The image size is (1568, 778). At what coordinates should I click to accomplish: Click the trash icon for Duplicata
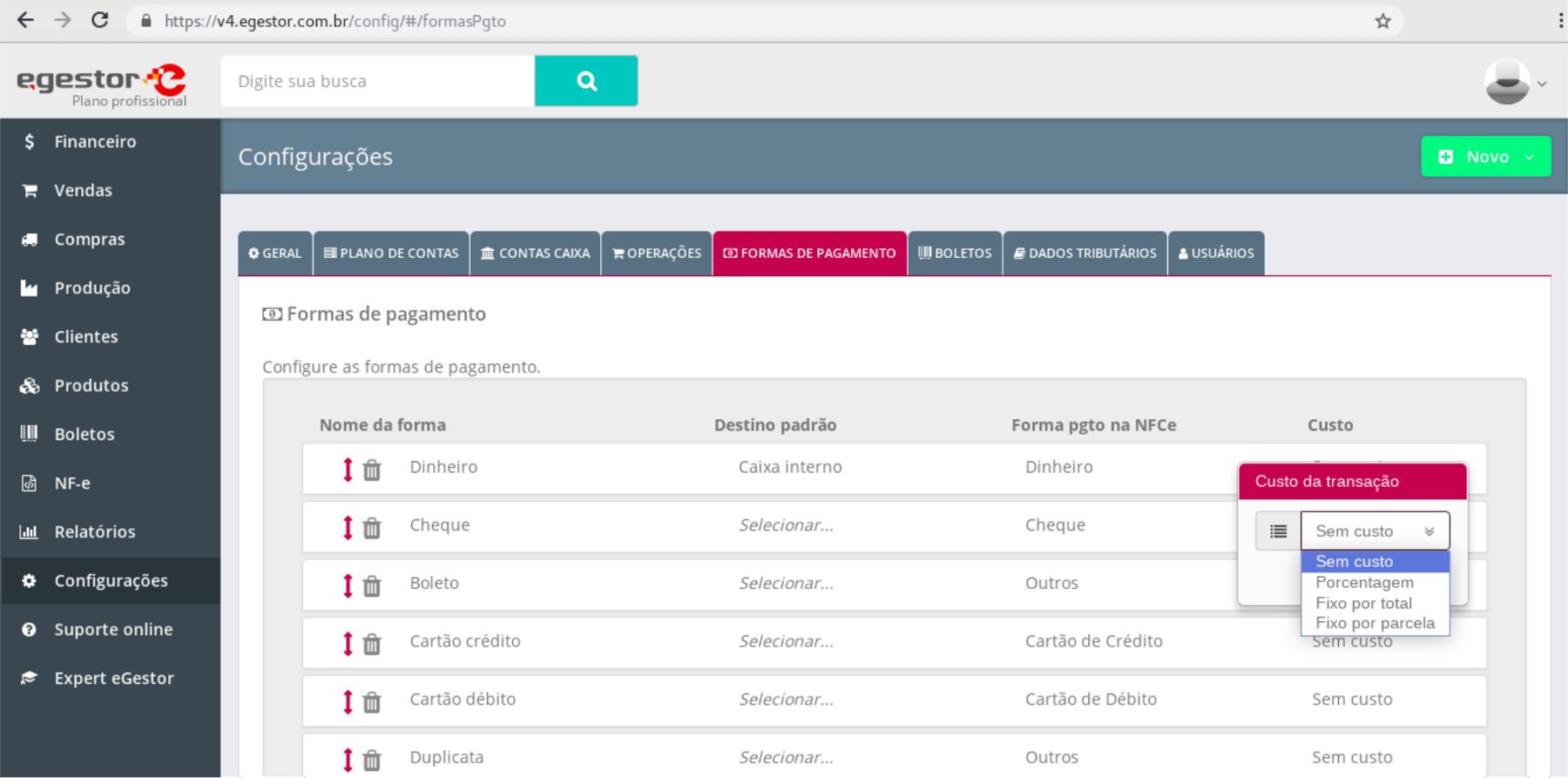click(372, 761)
